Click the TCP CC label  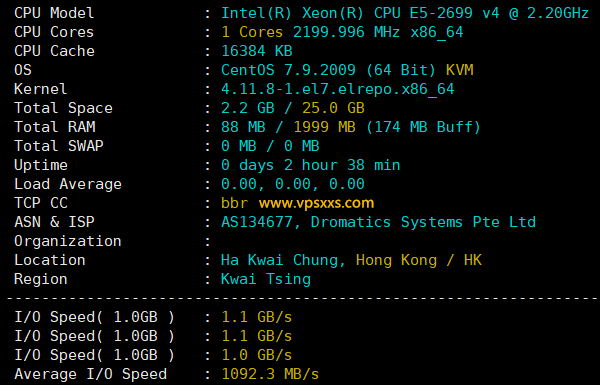pyautogui.click(x=41, y=203)
